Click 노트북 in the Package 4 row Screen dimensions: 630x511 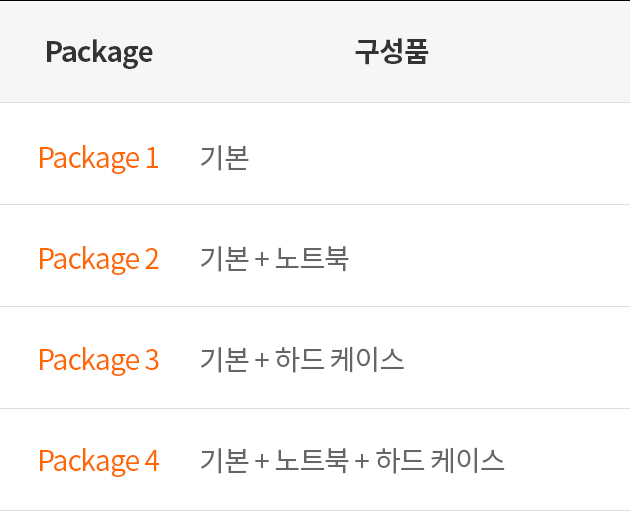click(312, 460)
